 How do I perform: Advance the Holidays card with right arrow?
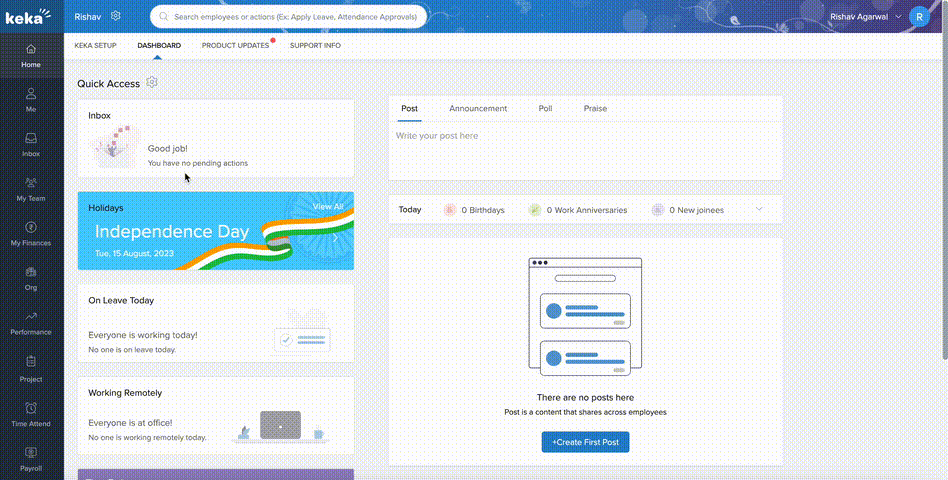[x=337, y=238]
